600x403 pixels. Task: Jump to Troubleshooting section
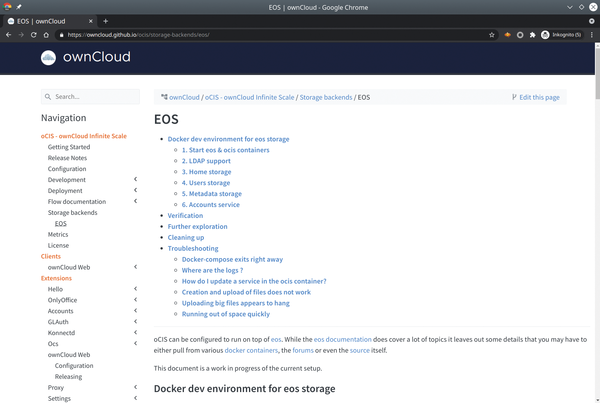[x=193, y=248]
